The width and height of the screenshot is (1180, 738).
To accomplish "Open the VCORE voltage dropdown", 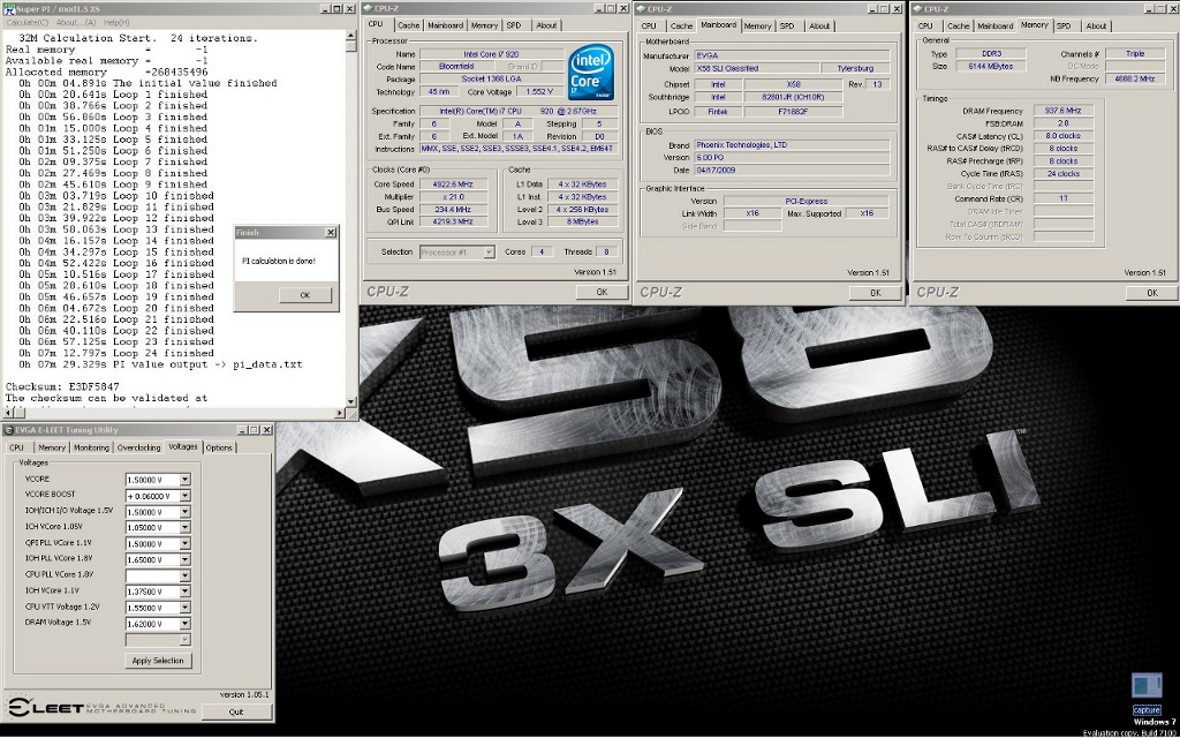I will pyautogui.click(x=185, y=479).
